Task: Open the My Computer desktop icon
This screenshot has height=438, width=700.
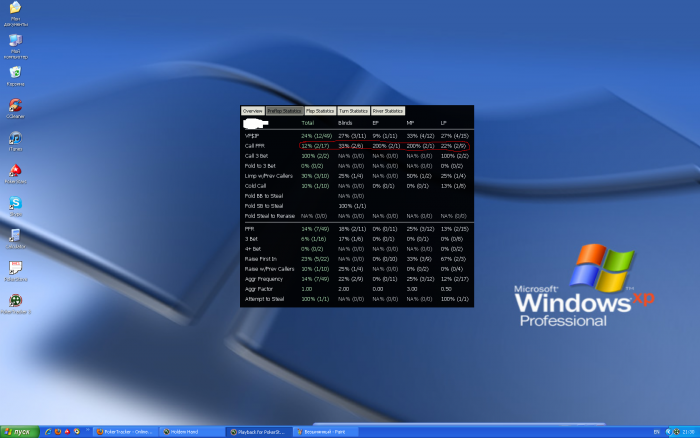Action: 16,46
